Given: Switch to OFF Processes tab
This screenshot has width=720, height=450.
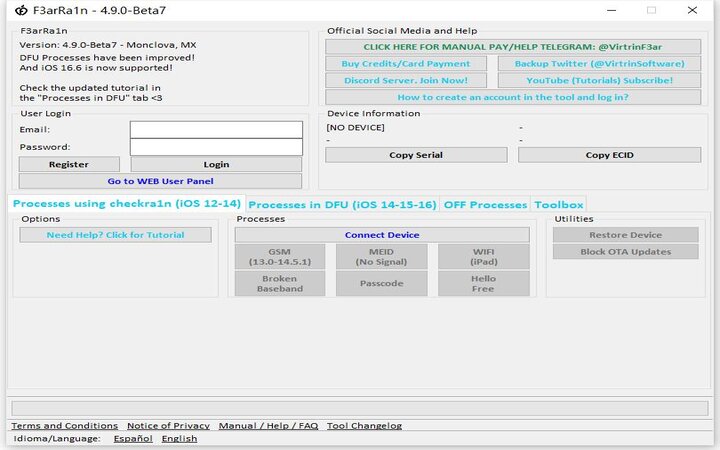Looking at the screenshot, I should (x=485, y=205).
